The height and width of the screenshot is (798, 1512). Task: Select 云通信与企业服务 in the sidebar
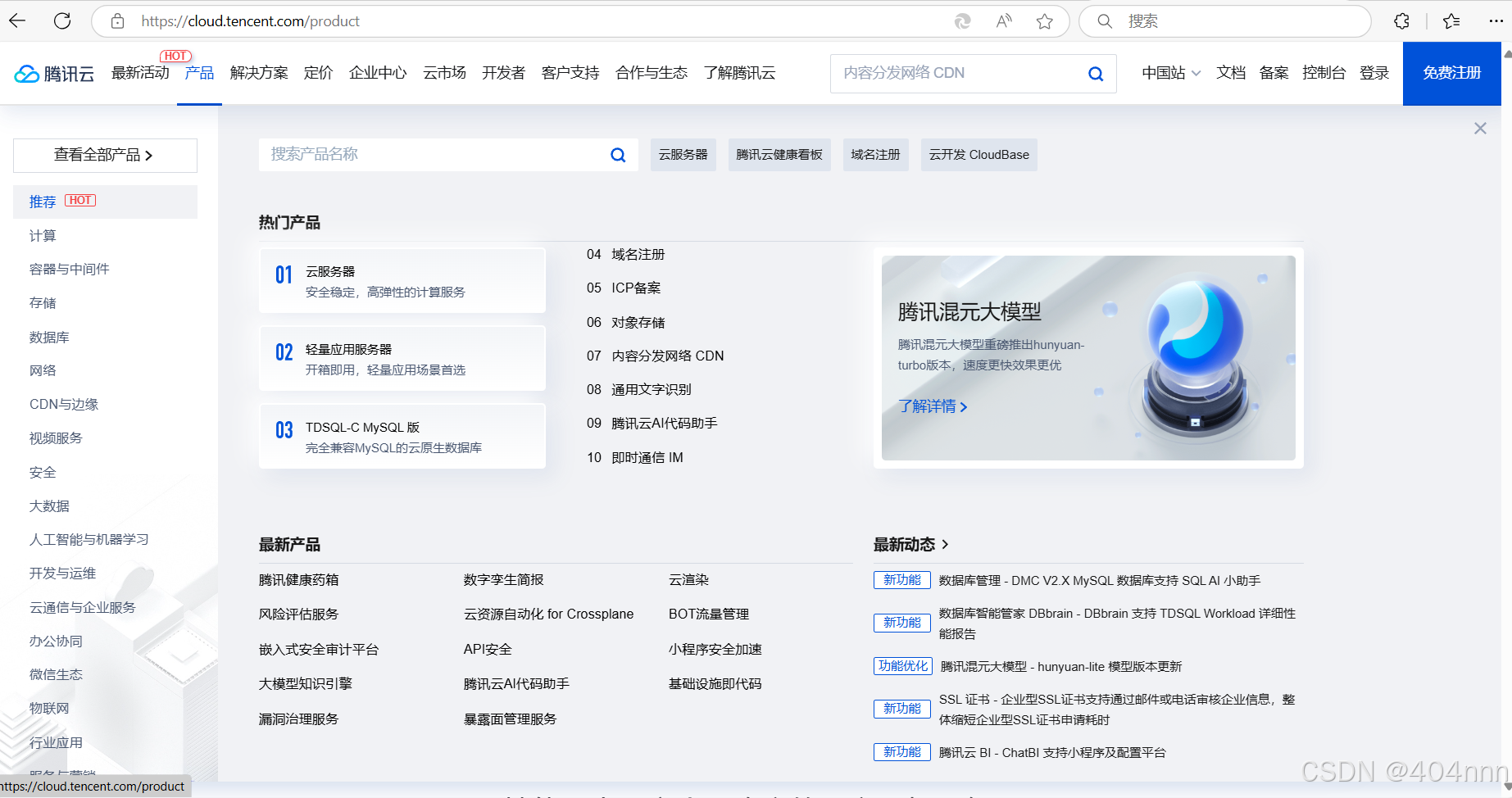pos(82,608)
